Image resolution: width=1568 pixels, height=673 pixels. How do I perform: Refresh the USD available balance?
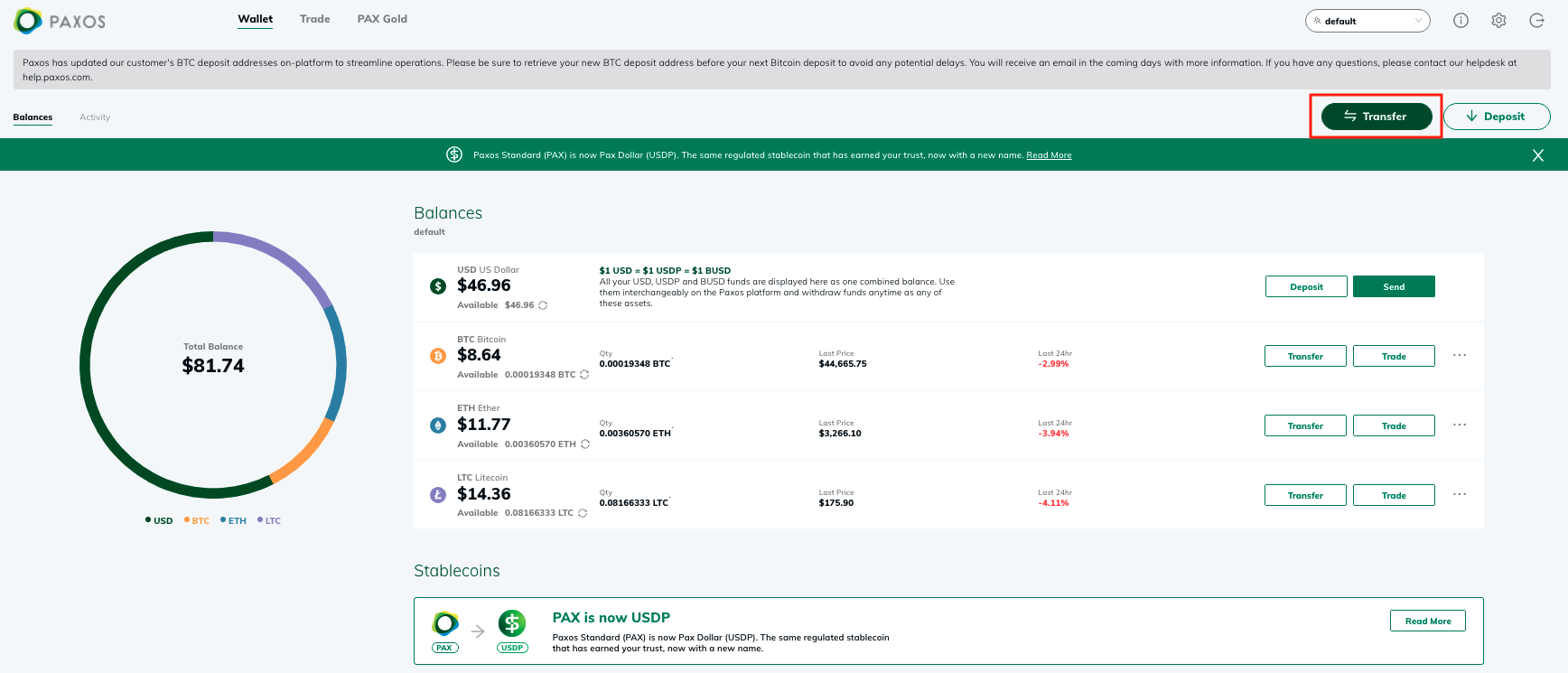pyautogui.click(x=543, y=305)
